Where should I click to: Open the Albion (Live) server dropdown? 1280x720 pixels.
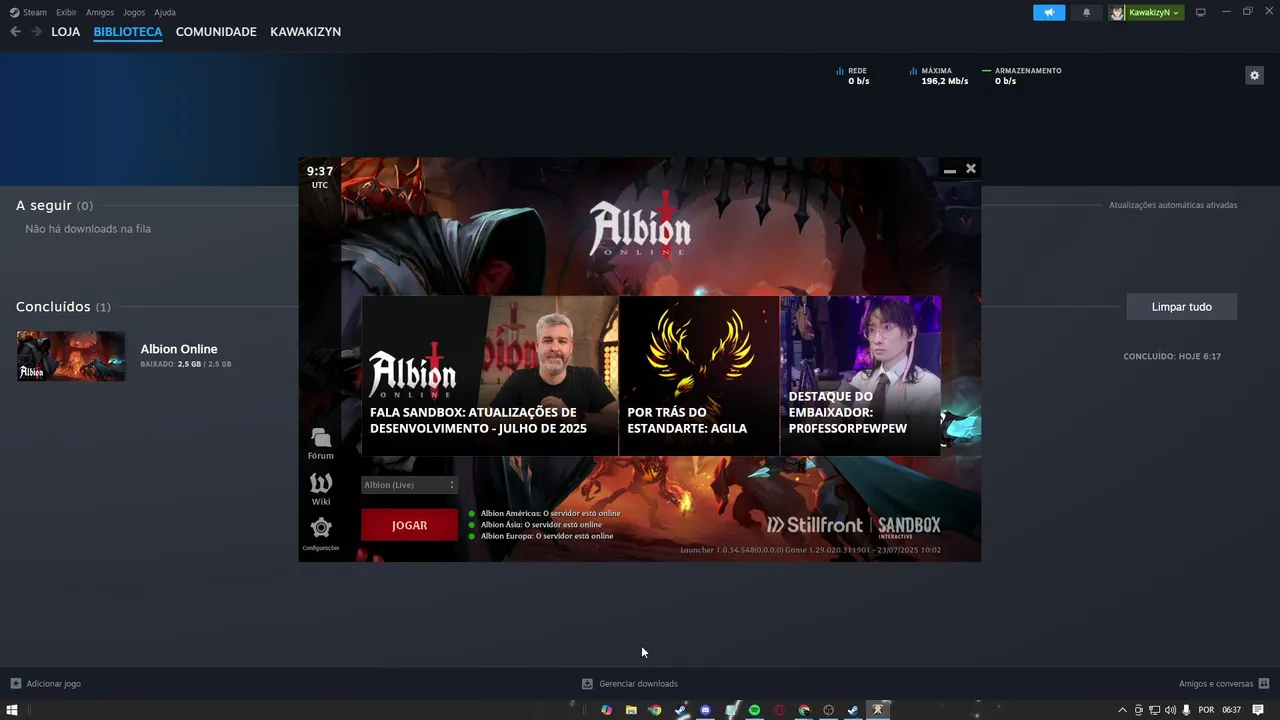pos(409,485)
